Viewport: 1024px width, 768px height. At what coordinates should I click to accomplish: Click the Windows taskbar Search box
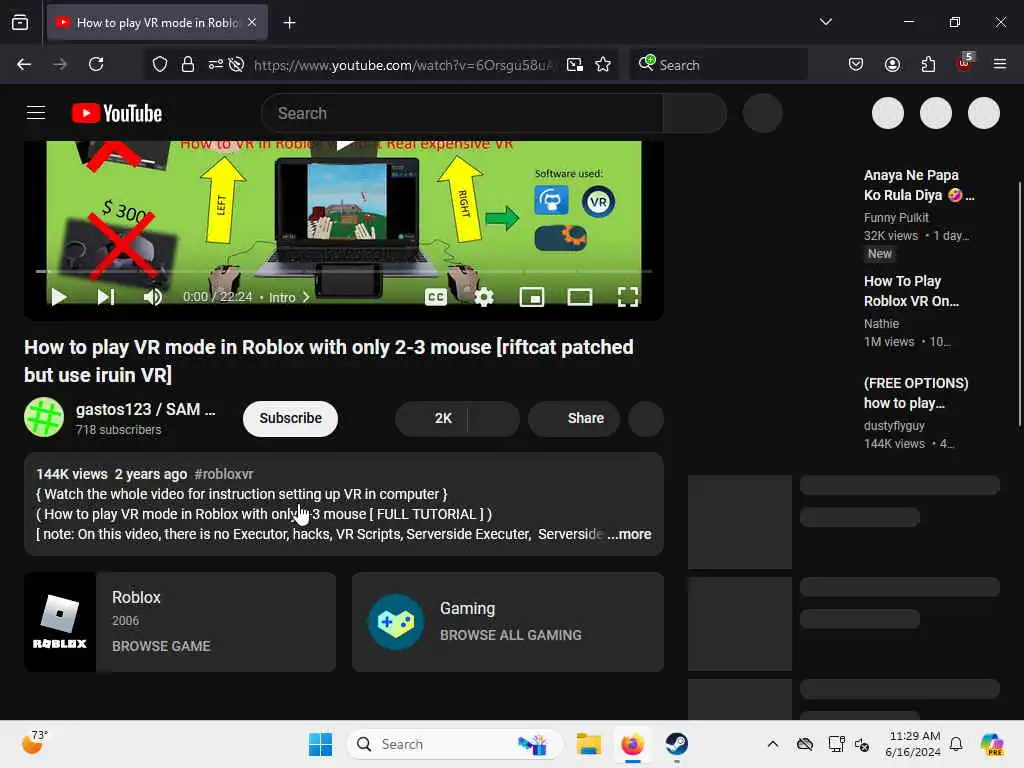(455, 744)
